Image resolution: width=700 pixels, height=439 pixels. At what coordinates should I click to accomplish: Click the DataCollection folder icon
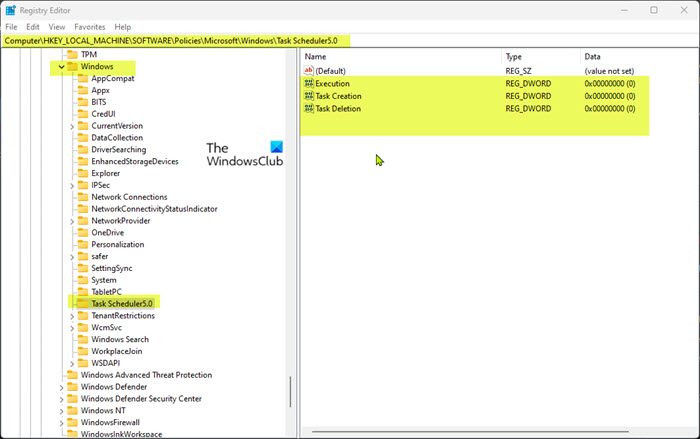83,138
